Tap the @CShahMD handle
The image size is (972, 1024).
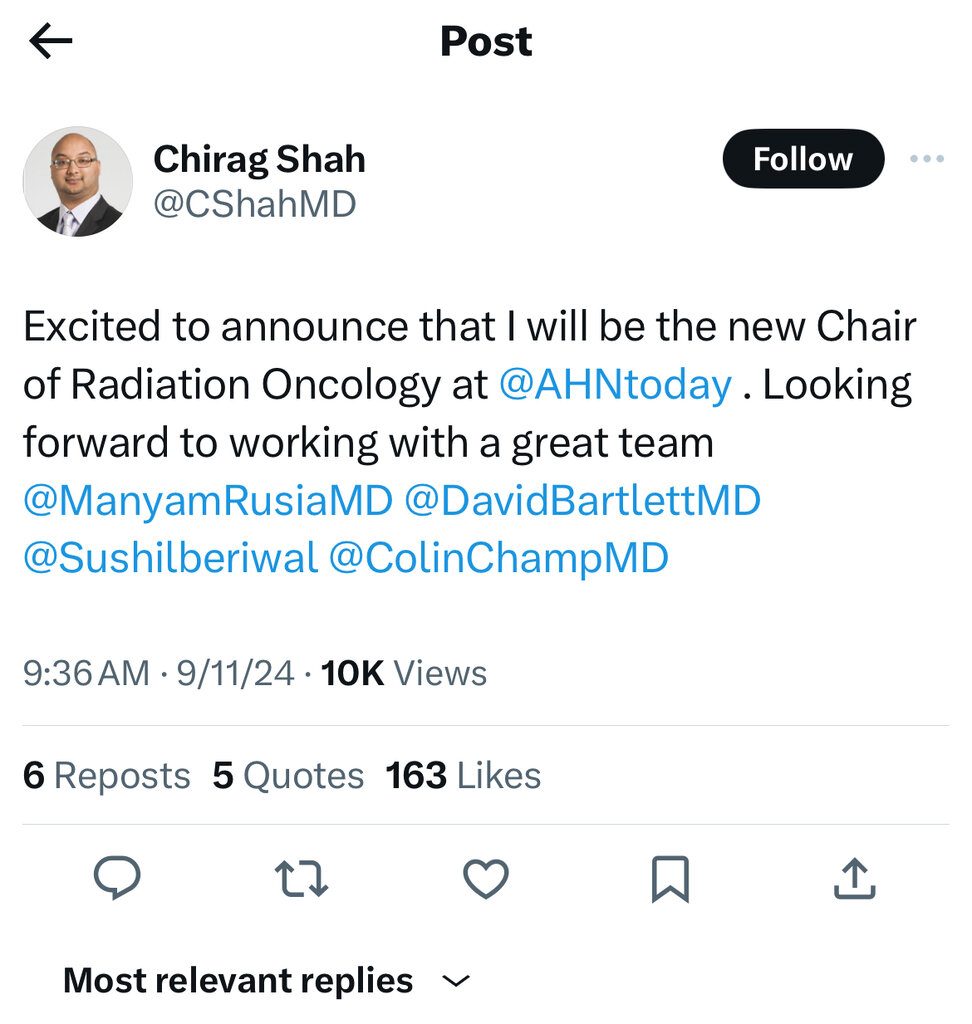pyautogui.click(x=254, y=205)
